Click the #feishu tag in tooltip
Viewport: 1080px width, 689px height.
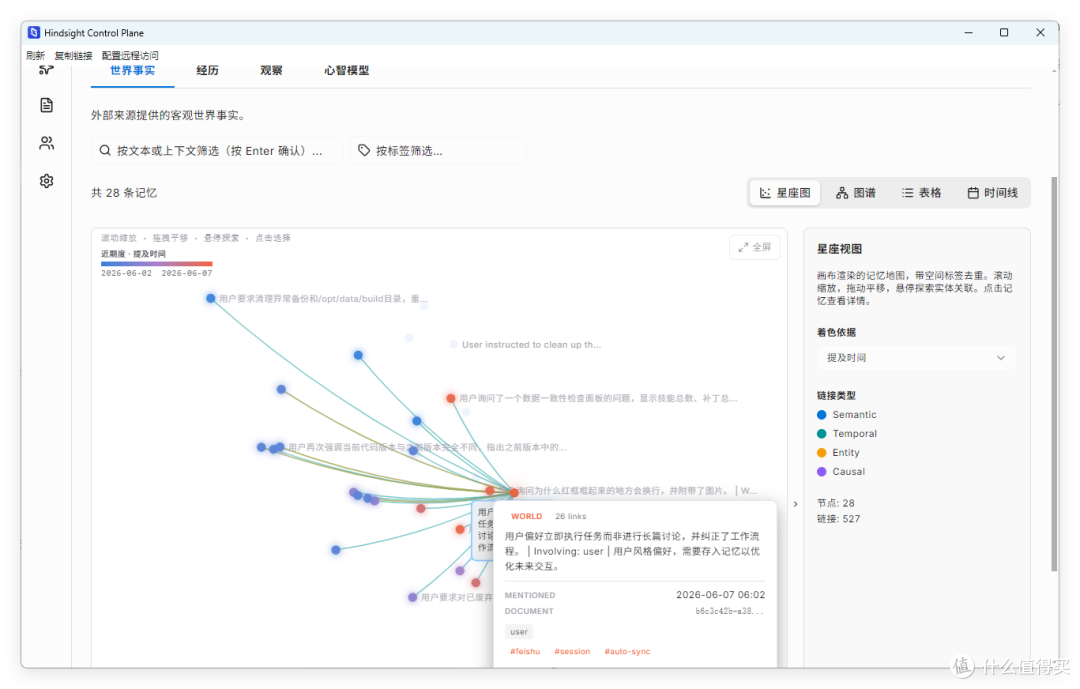pyautogui.click(x=525, y=651)
